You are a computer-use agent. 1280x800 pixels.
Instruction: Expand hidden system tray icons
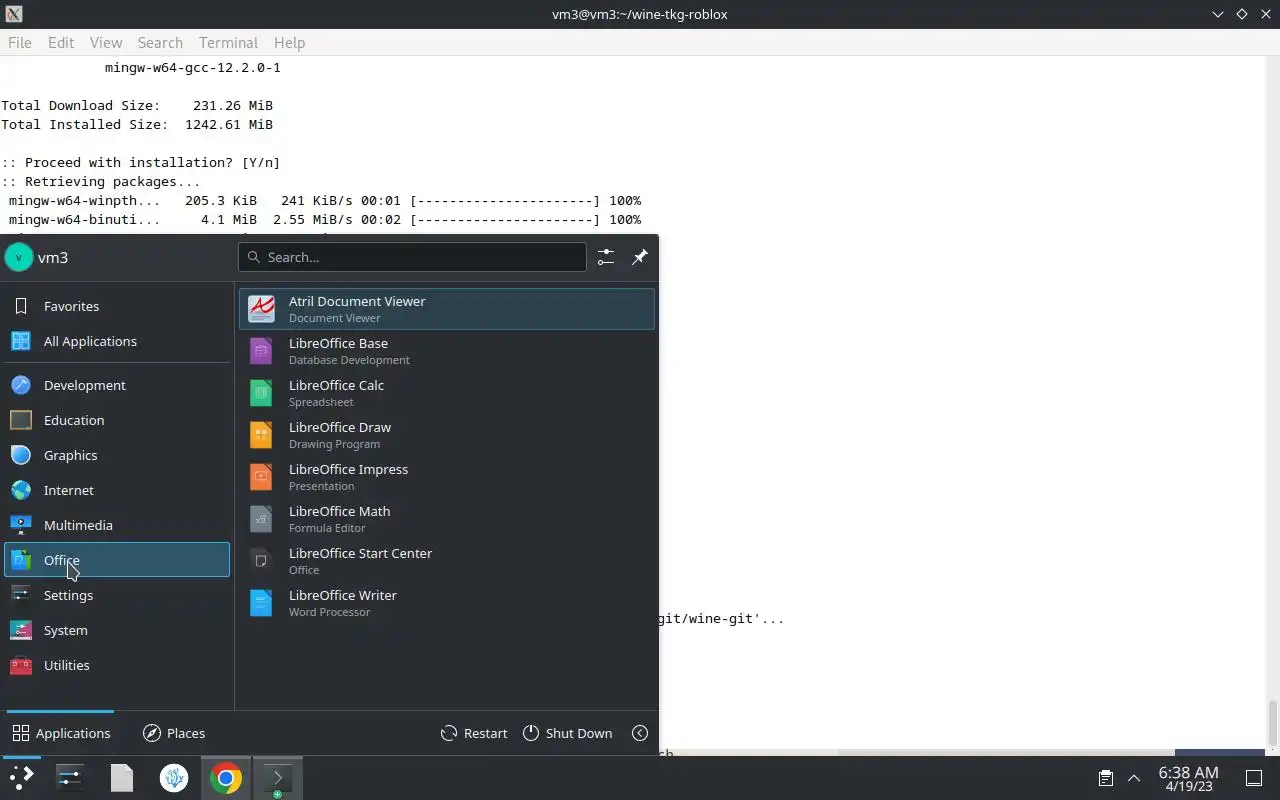pos(1134,778)
